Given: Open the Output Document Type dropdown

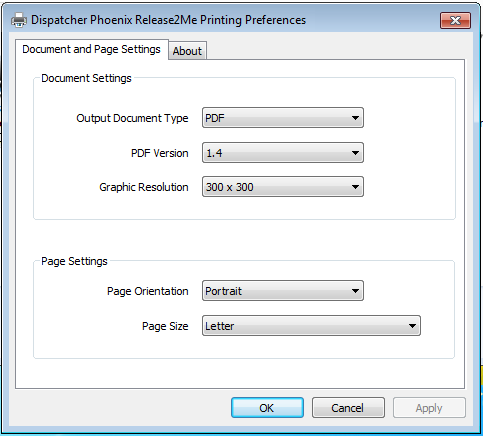Looking at the screenshot, I should coord(283,118).
